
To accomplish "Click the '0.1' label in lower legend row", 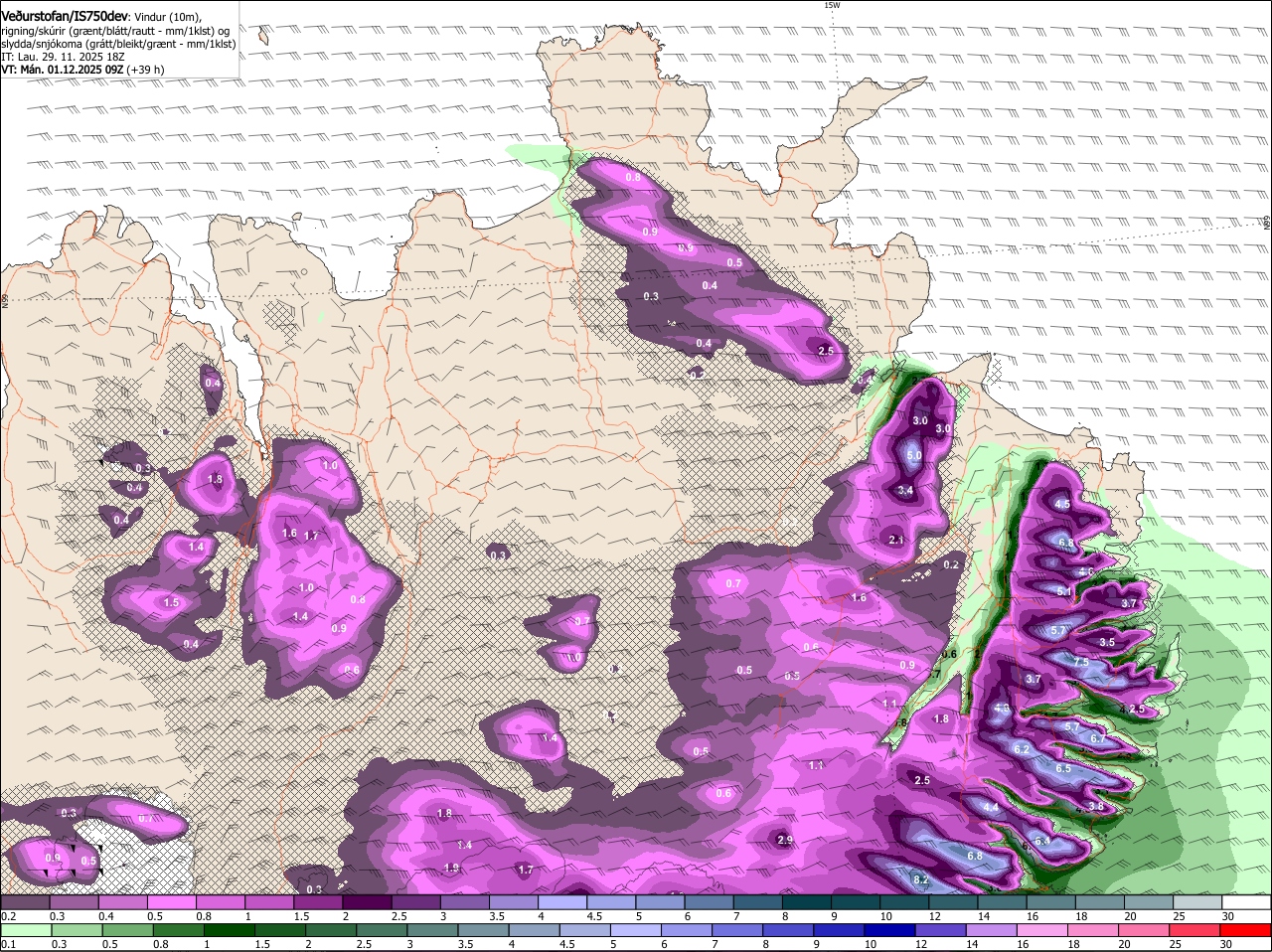I will pos(8,943).
